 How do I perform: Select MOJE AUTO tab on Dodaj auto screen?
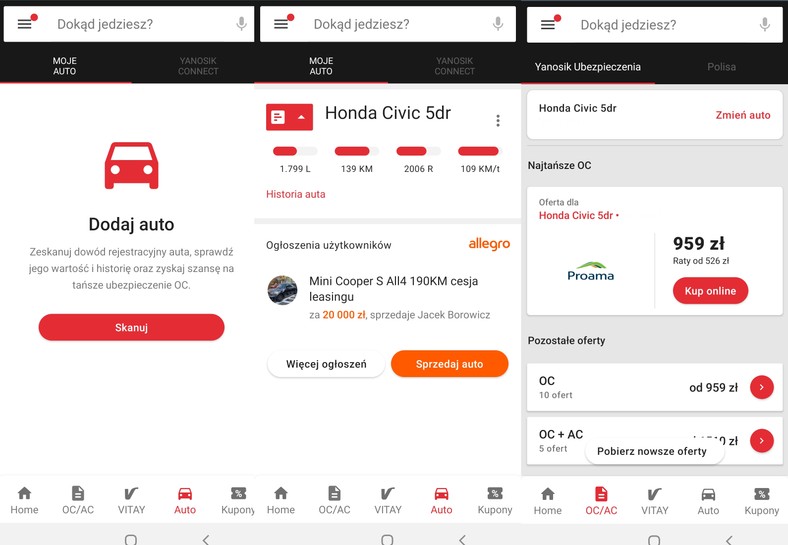point(65,66)
